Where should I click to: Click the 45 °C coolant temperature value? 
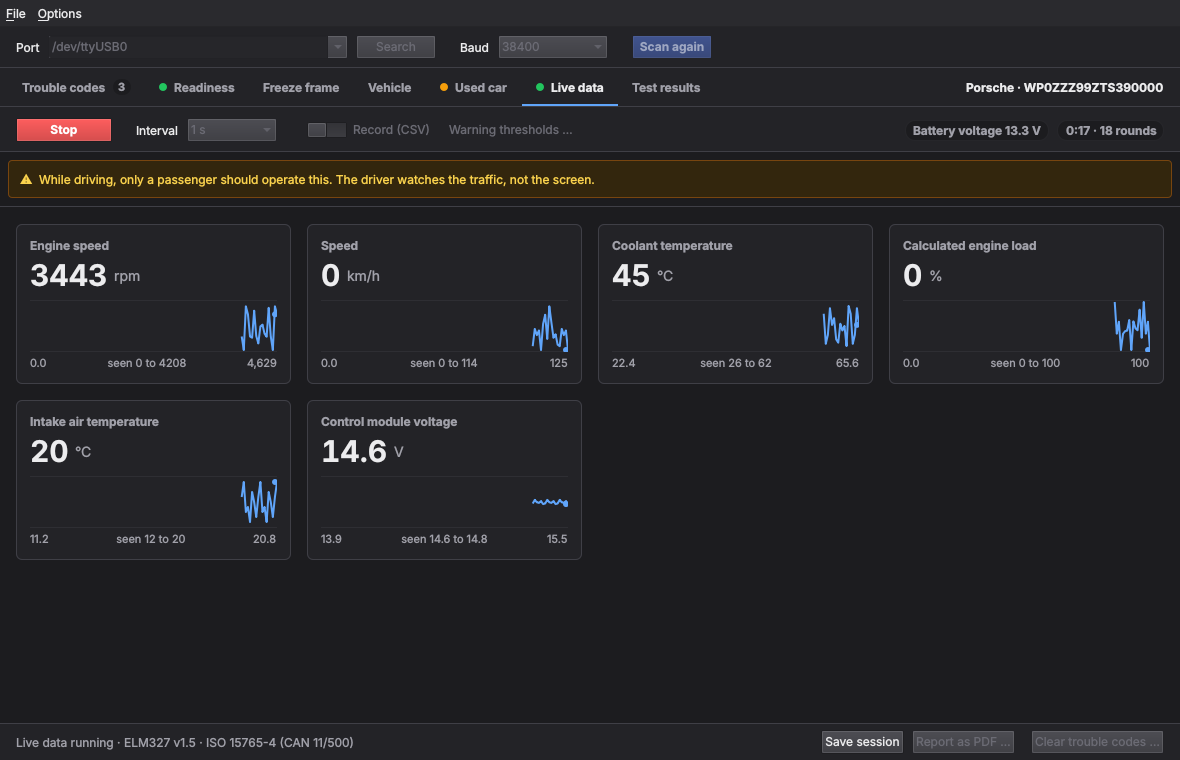(643, 275)
